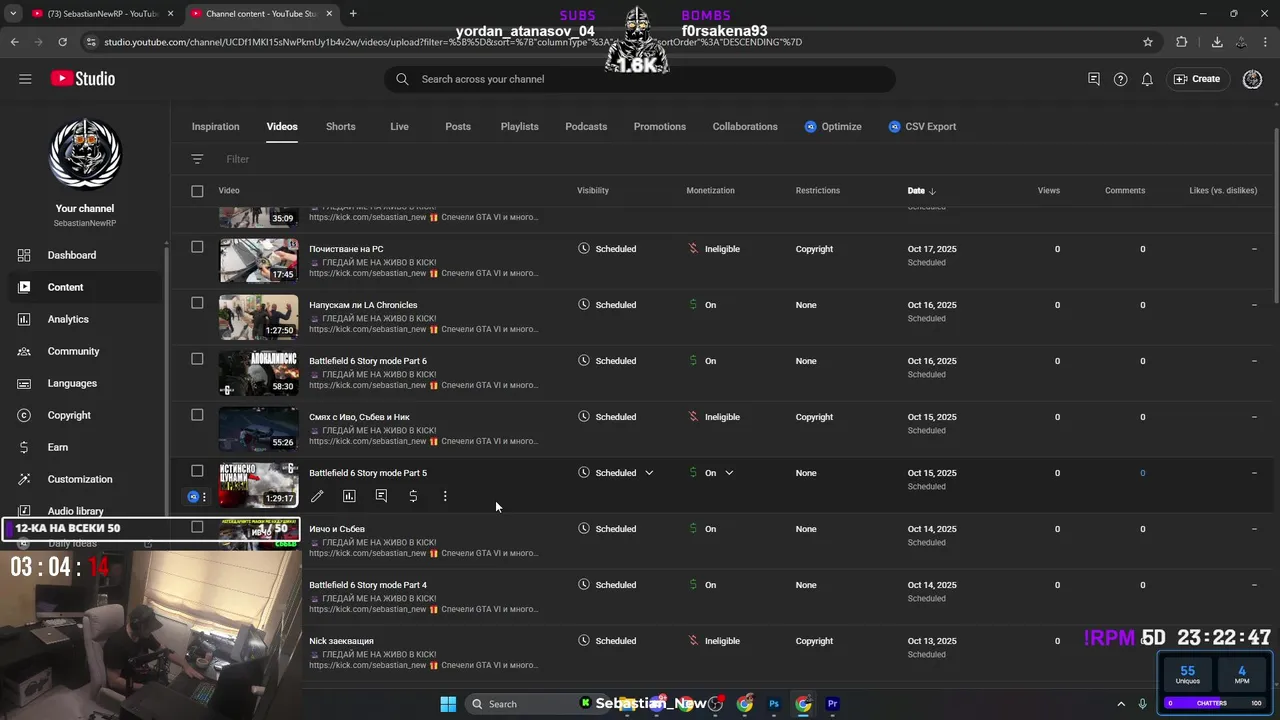Open a new browser tab
Viewport: 1280px width, 720px height.
353,14
